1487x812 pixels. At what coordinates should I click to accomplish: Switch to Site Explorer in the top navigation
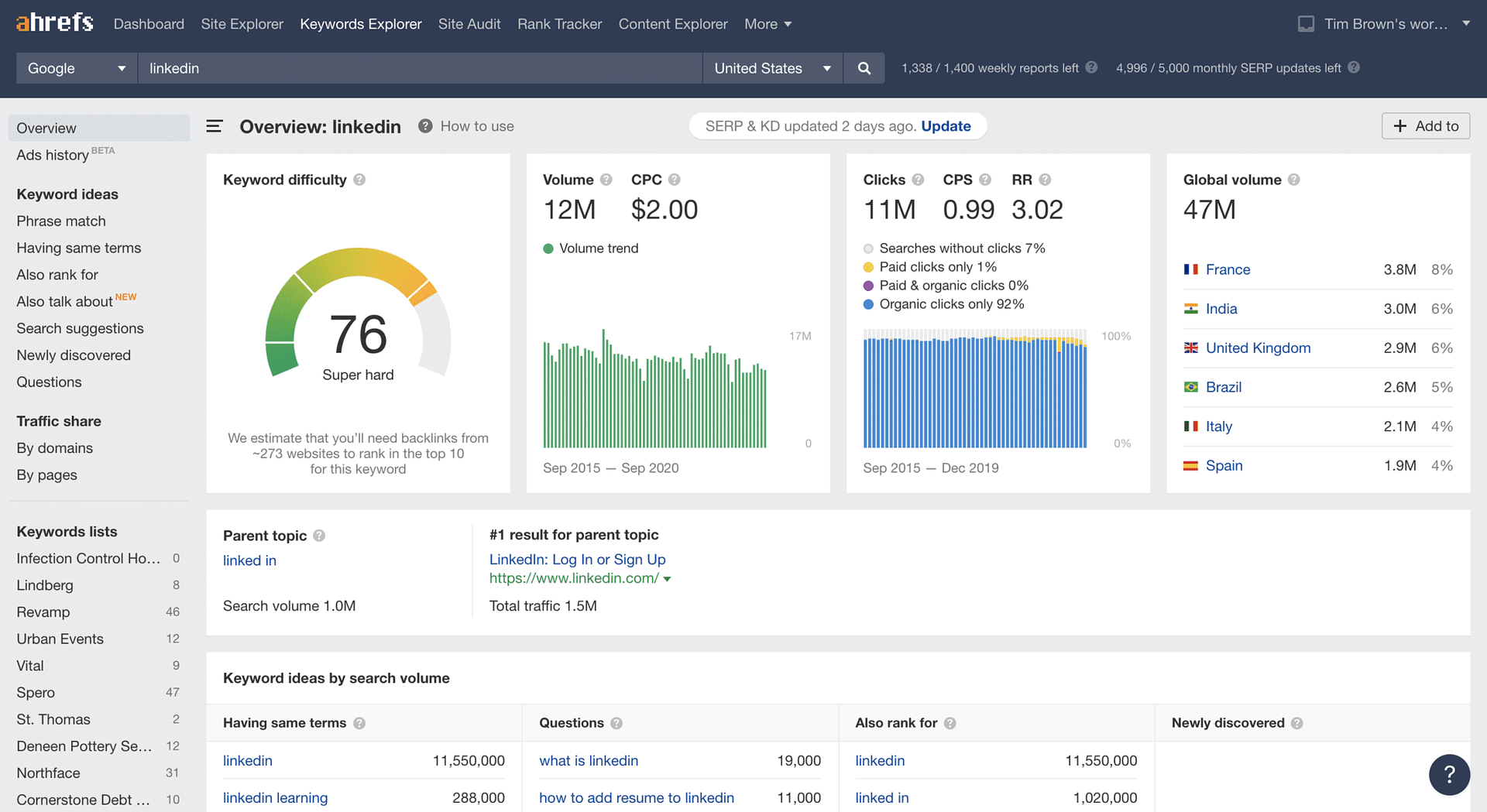coord(242,23)
